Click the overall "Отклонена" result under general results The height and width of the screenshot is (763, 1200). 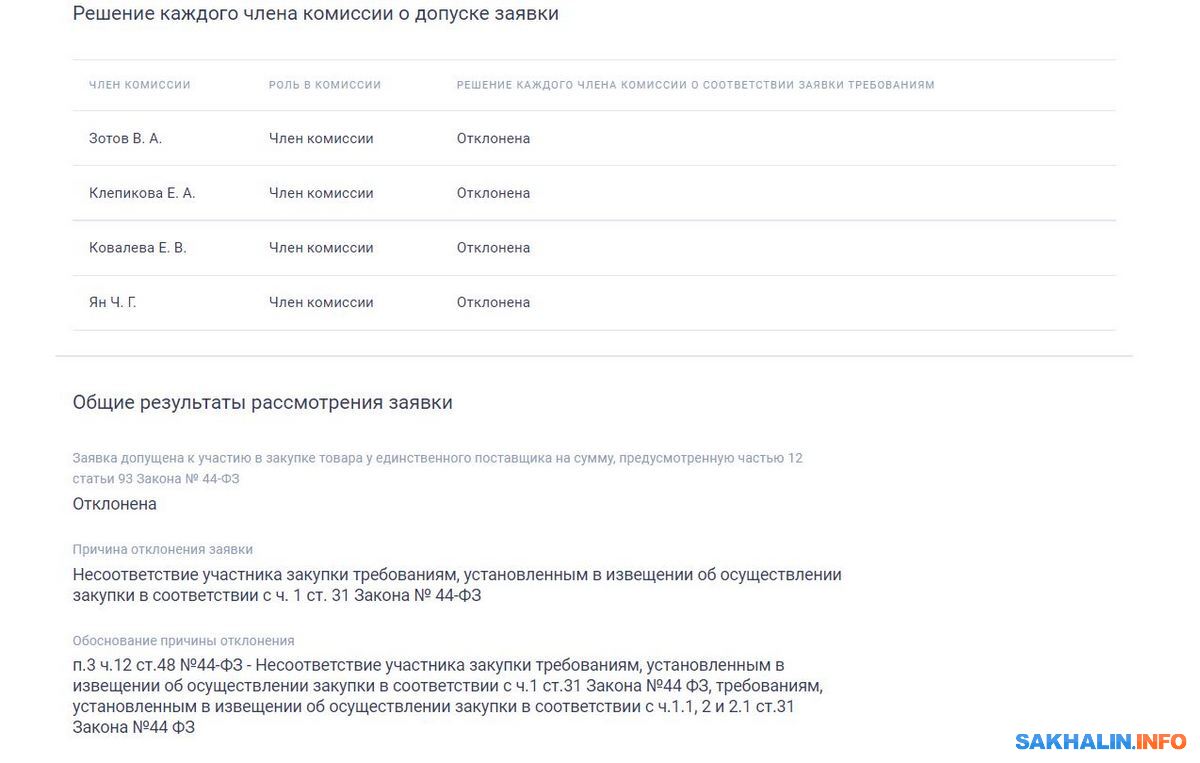[x=114, y=504]
